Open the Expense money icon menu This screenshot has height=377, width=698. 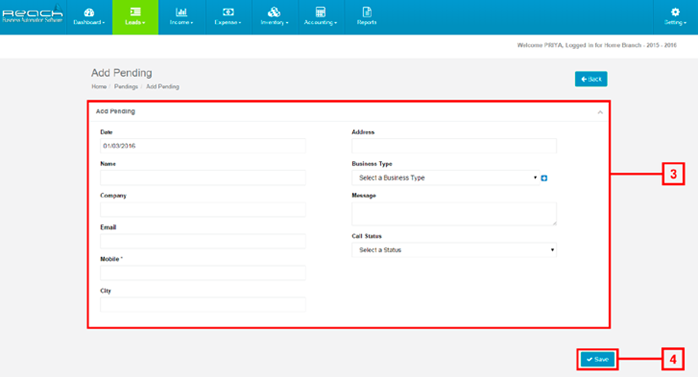(x=228, y=12)
